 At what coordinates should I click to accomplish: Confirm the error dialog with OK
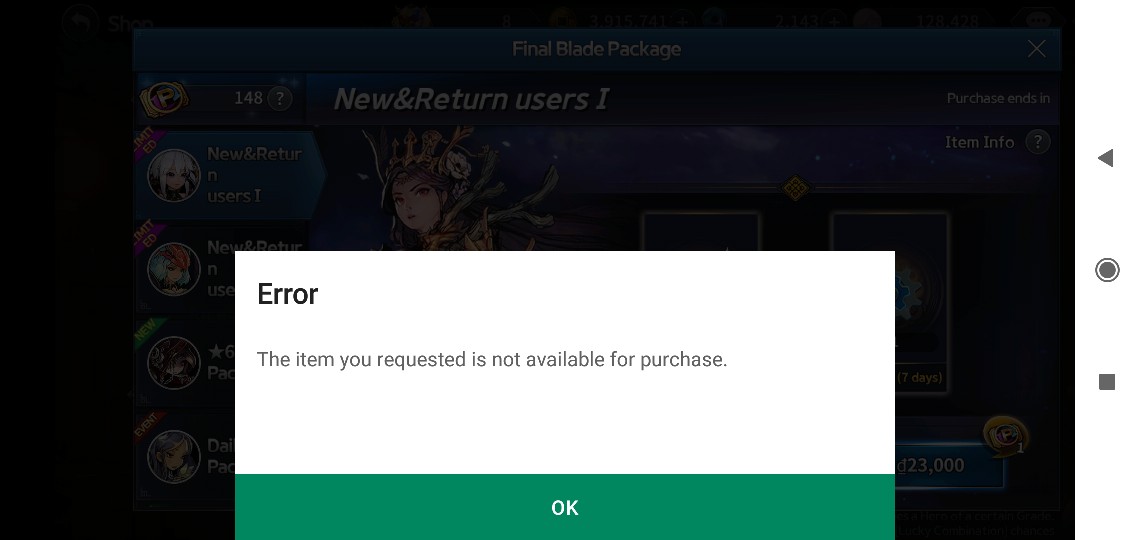(x=564, y=507)
